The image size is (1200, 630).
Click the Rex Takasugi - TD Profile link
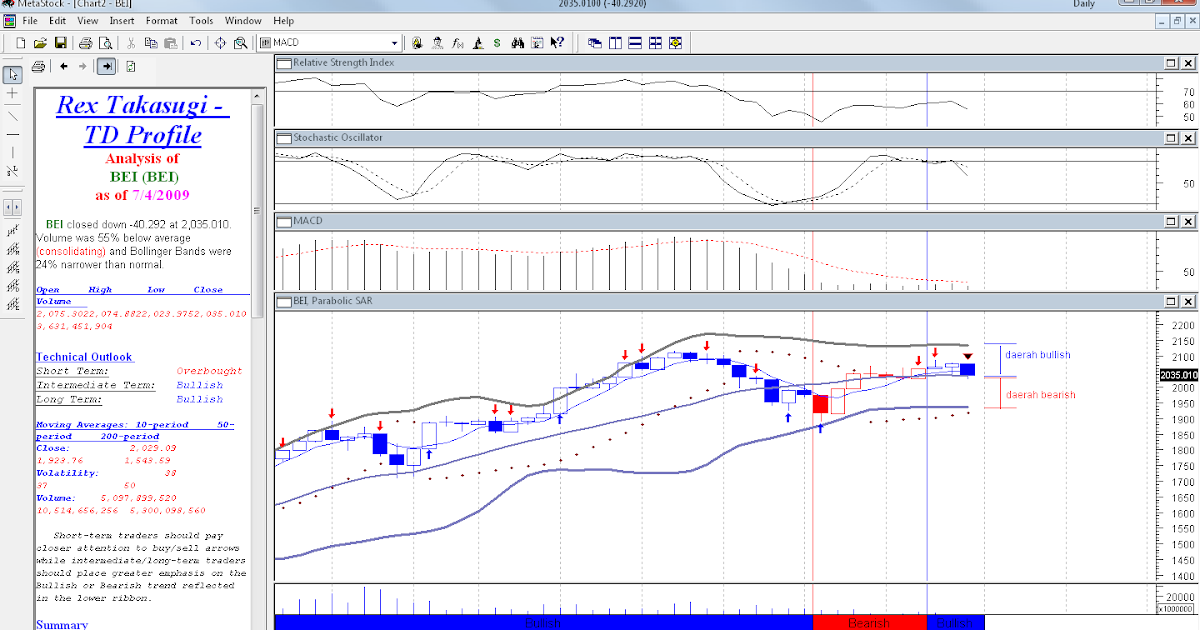[x=143, y=119]
